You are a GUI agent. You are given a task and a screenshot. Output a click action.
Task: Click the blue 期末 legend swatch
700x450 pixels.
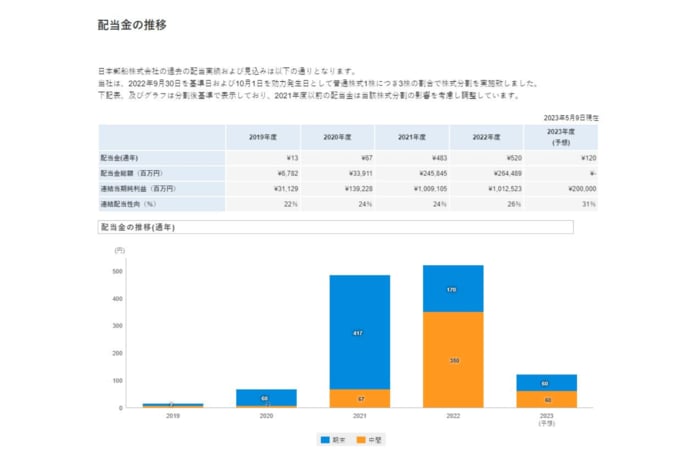[326, 438]
